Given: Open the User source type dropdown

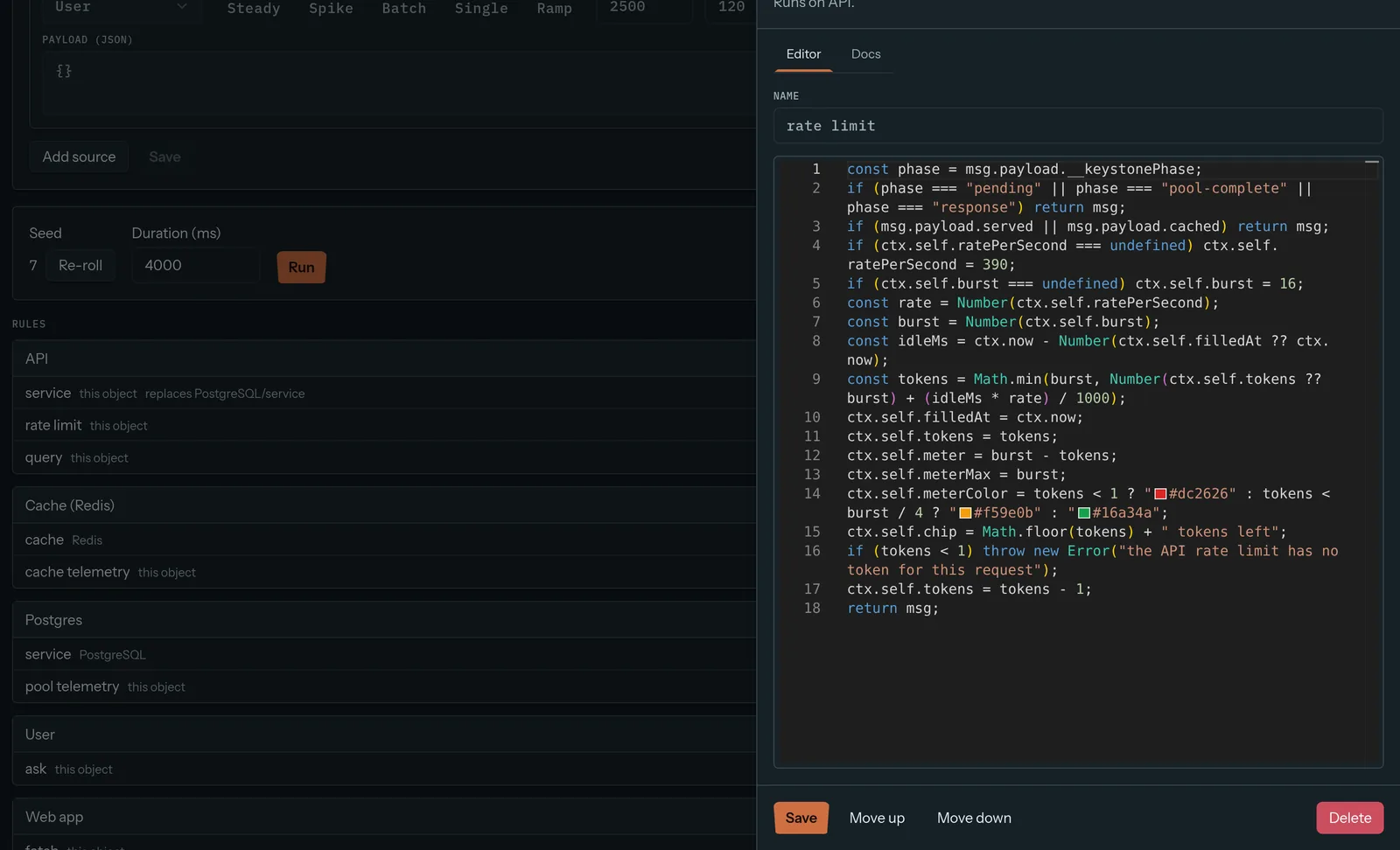Looking at the screenshot, I should (x=121, y=8).
